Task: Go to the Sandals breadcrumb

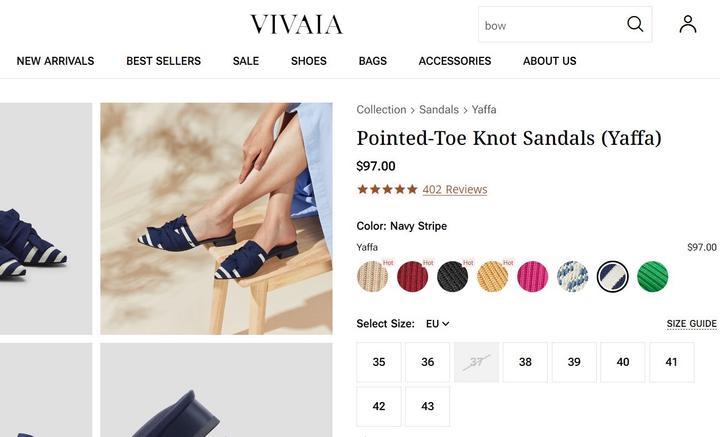Action: (x=439, y=110)
